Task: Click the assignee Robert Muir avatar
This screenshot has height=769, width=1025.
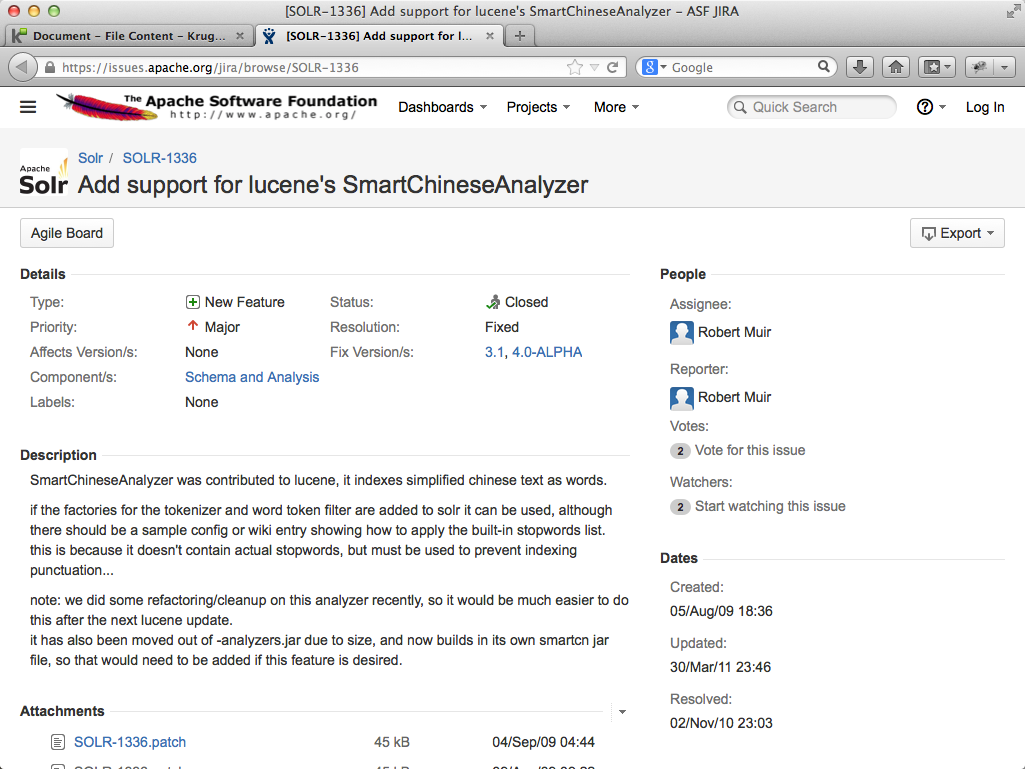Action: click(x=682, y=332)
